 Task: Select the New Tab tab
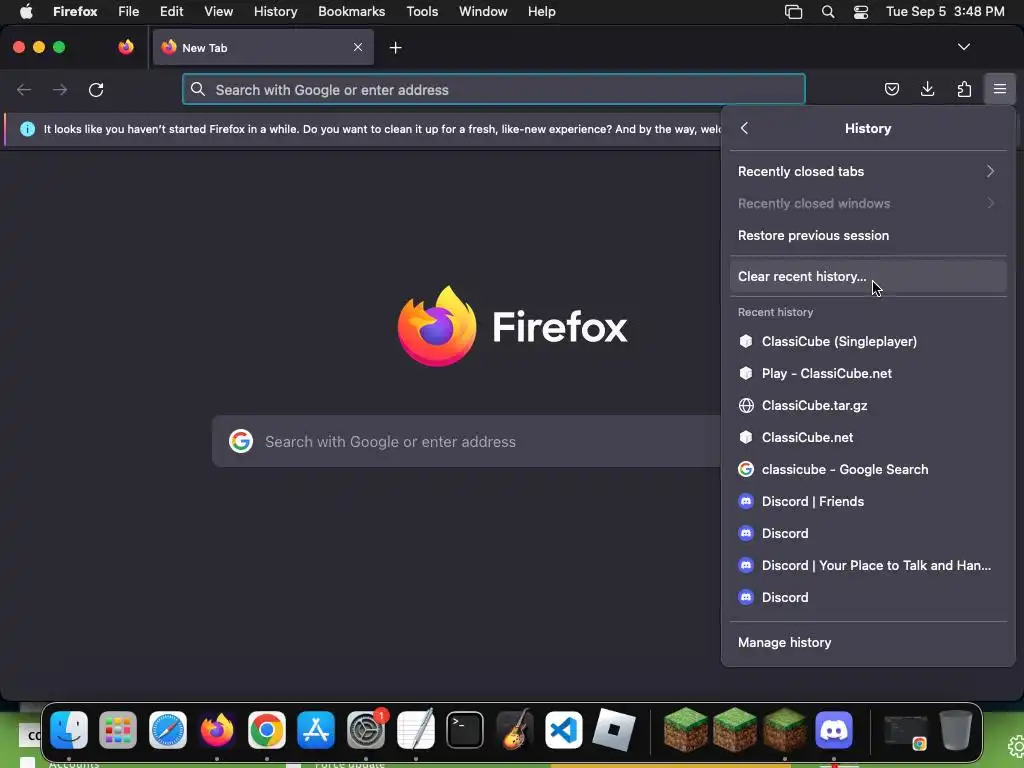(263, 47)
